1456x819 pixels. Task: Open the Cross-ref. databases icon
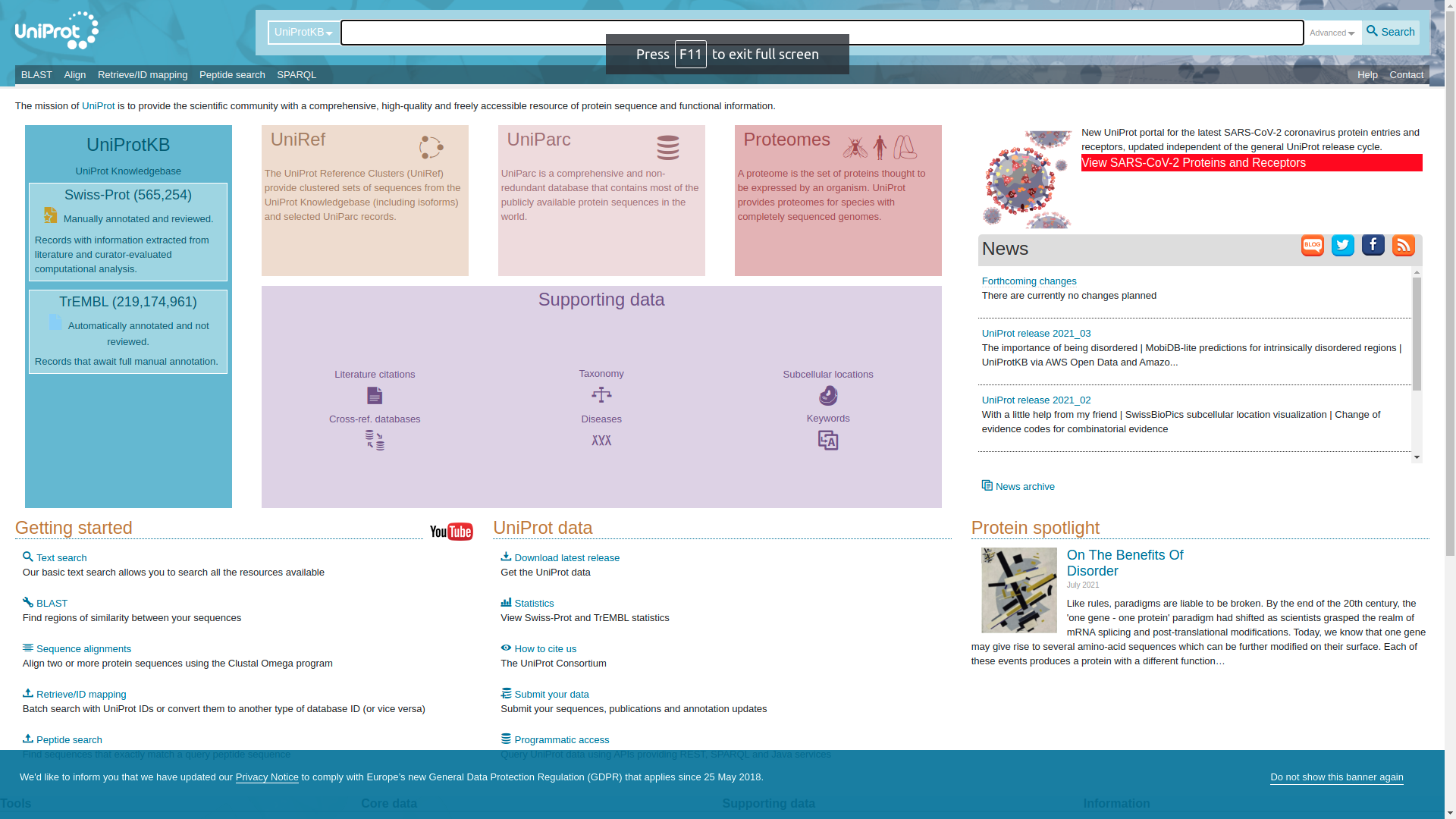click(375, 441)
